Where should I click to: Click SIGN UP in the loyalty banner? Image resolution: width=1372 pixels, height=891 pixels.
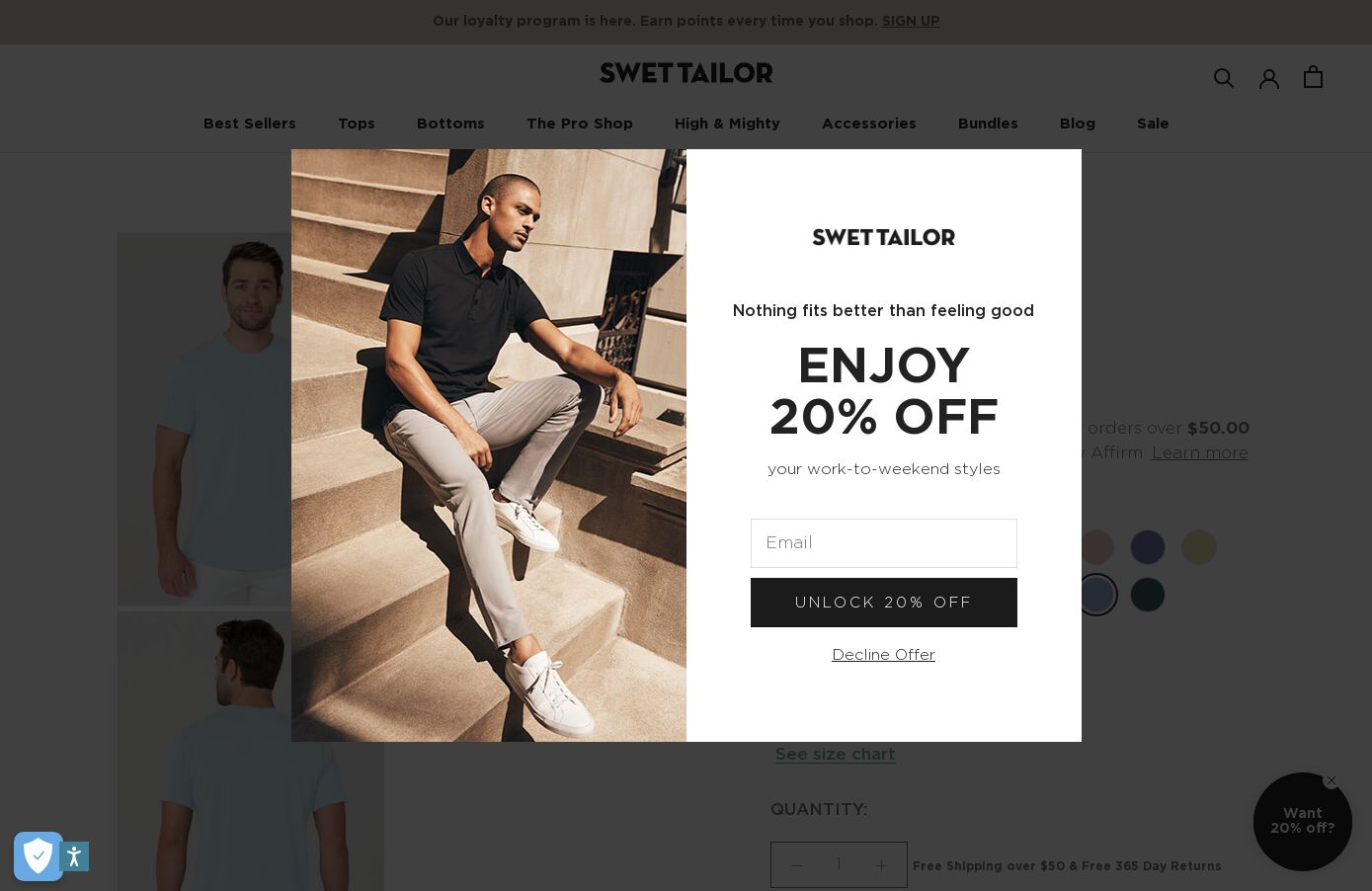pos(911,21)
